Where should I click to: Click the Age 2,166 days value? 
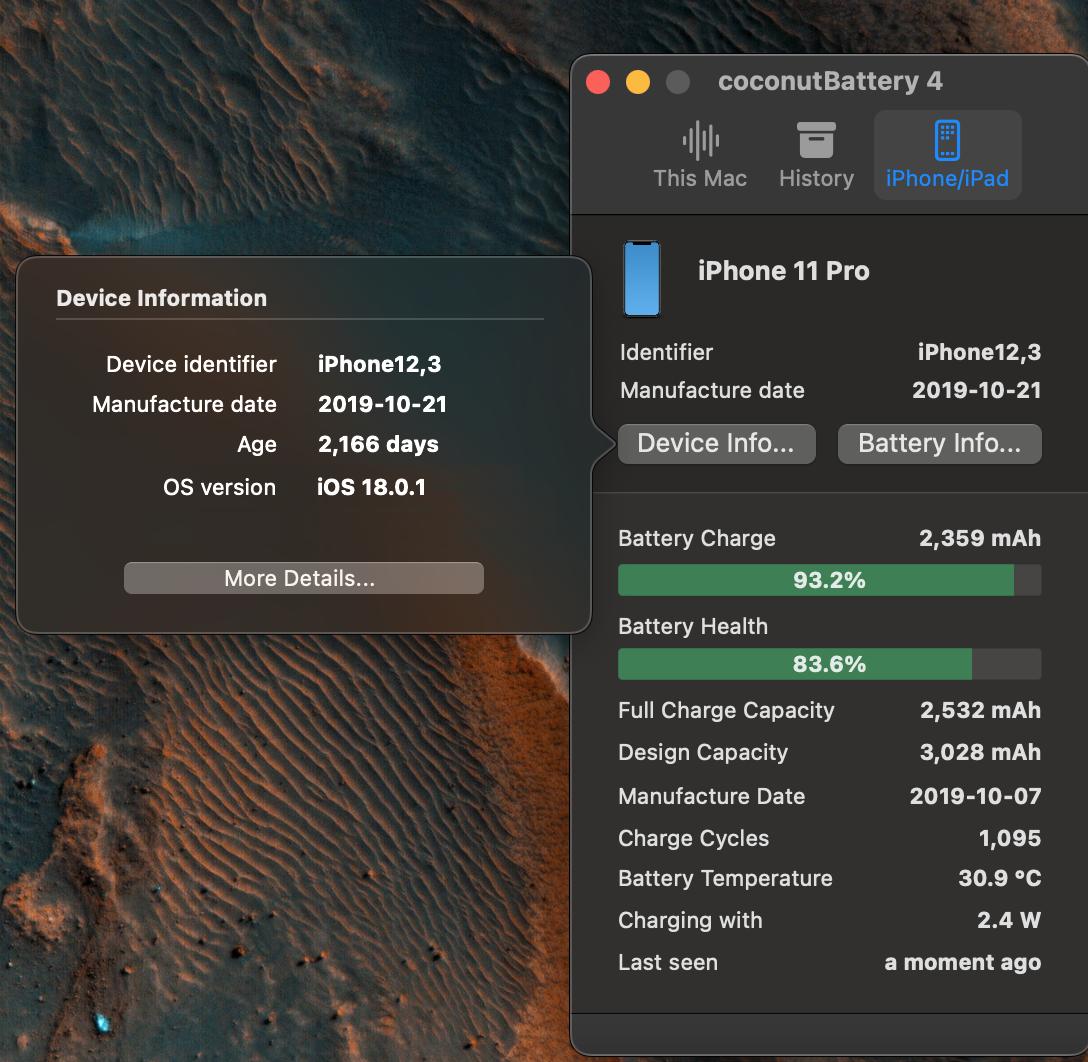378,445
